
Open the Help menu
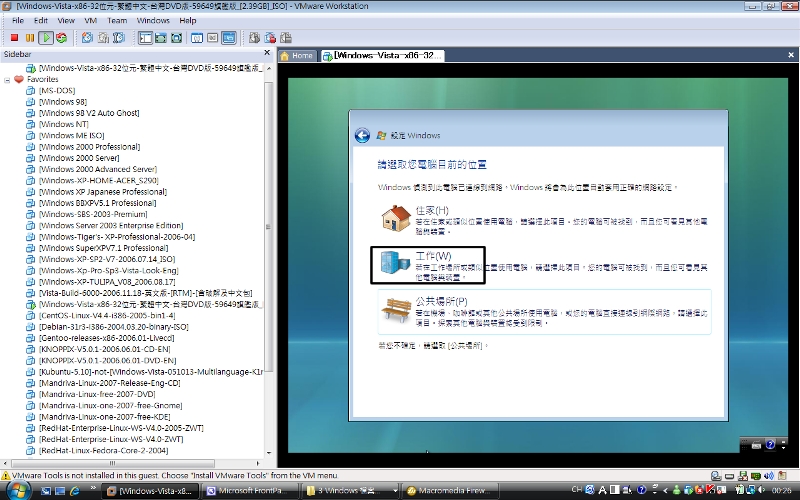pos(188,20)
